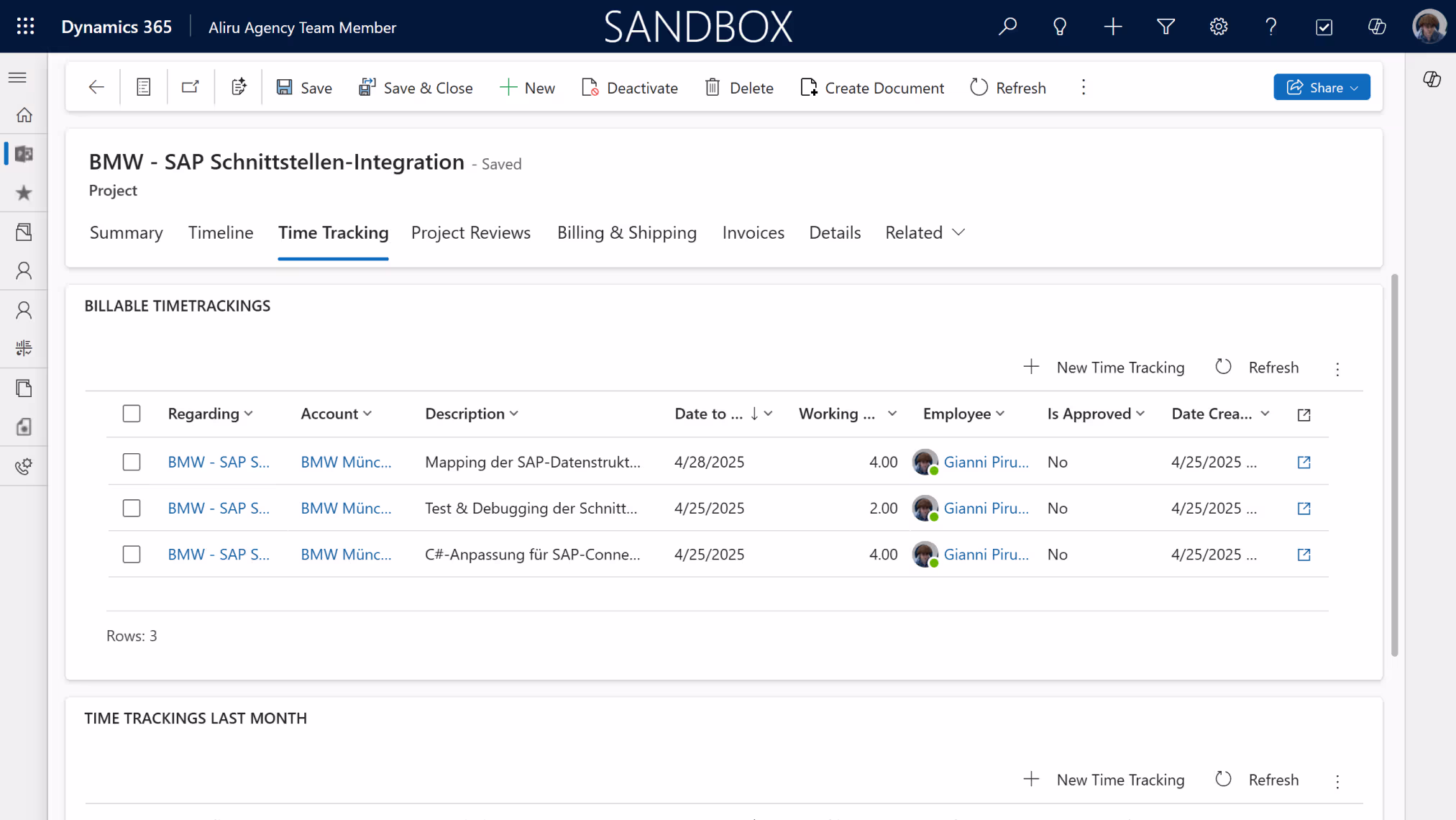Open pop-out icon for Test & Debugging row
The width and height of the screenshot is (1456, 820).
tap(1304, 509)
